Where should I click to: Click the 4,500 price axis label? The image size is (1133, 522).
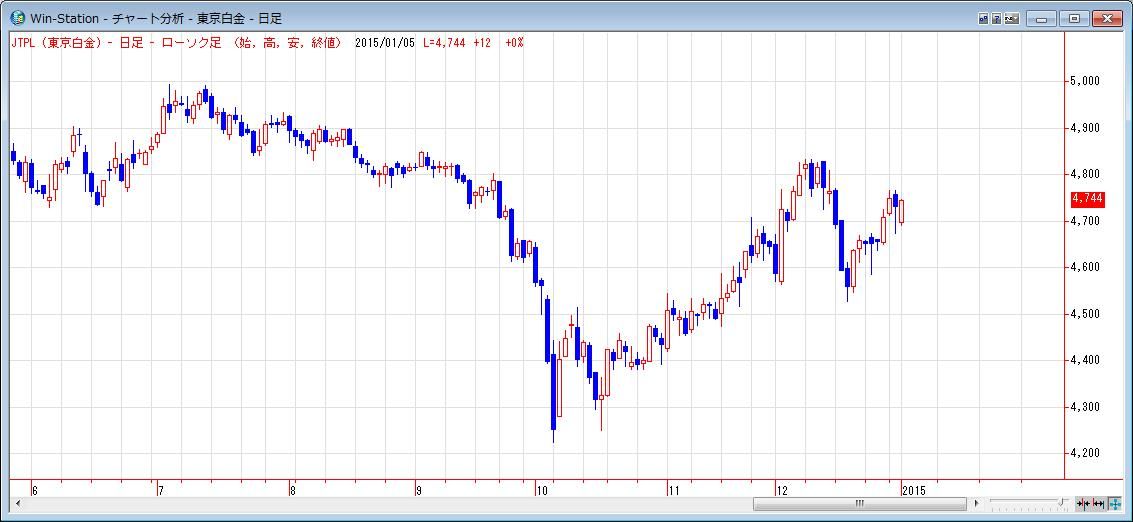[1084, 315]
